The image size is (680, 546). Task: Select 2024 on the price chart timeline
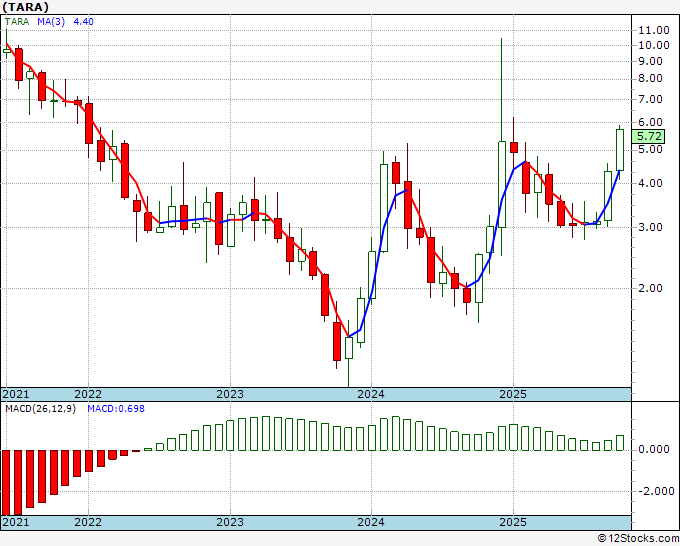tap(371, 394)
